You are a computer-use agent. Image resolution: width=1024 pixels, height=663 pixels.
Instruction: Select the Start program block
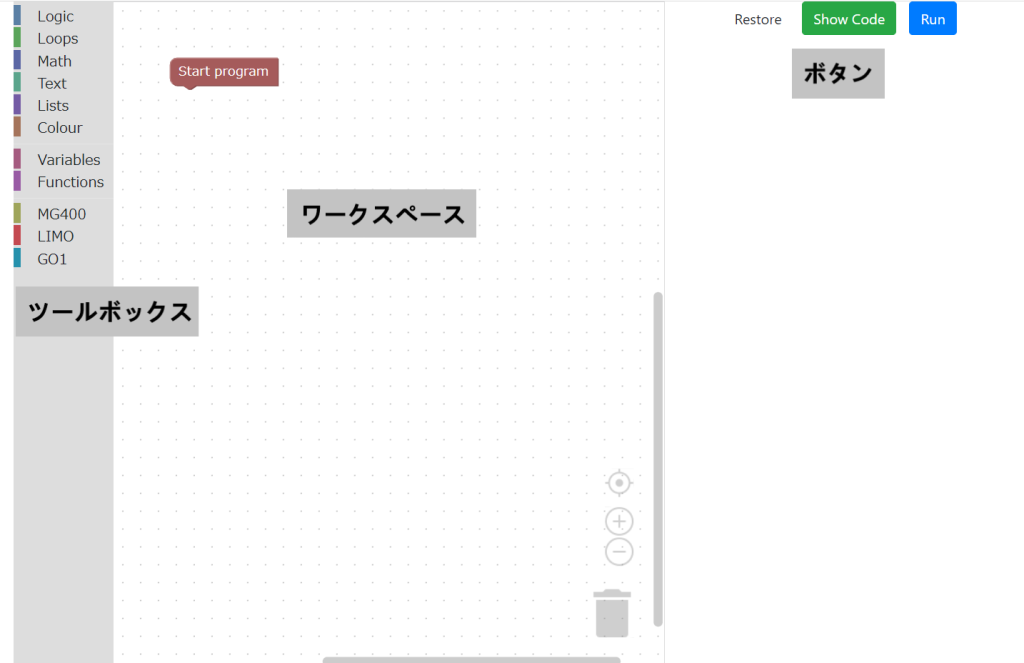click(x=223, y=71)
